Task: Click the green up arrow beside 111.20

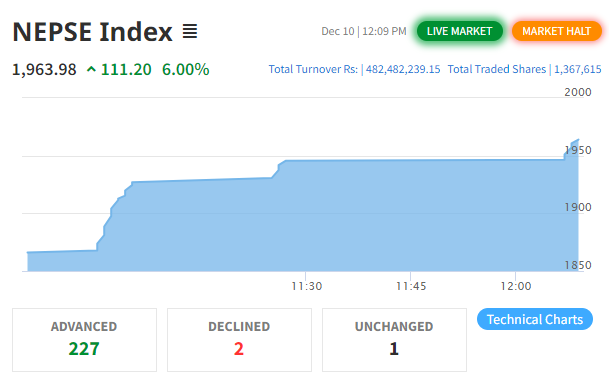Action: click(x=91, y=70)
